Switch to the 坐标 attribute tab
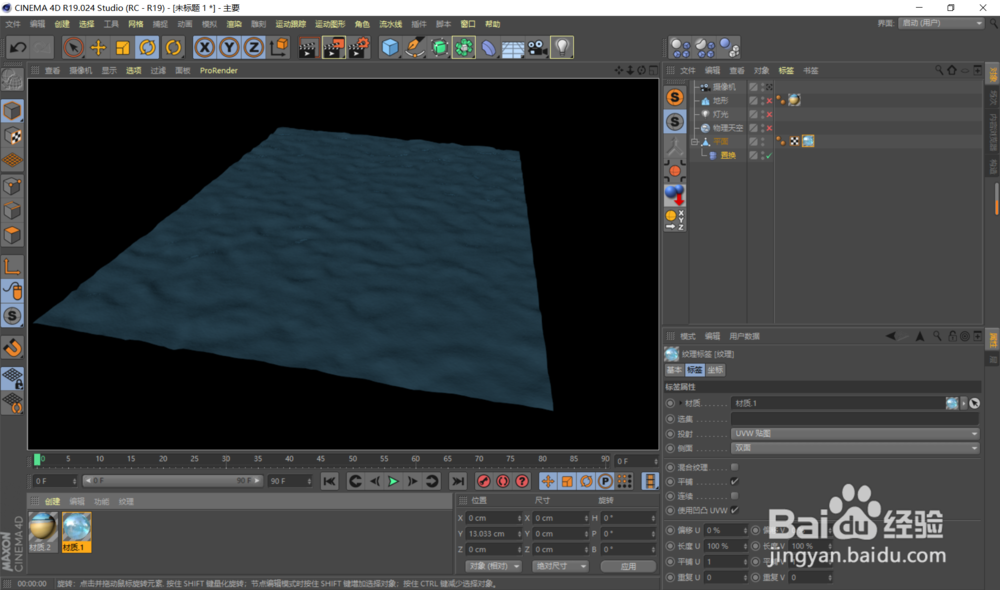This screenshot has width=1000, height=590. click(x=715, y=370)
